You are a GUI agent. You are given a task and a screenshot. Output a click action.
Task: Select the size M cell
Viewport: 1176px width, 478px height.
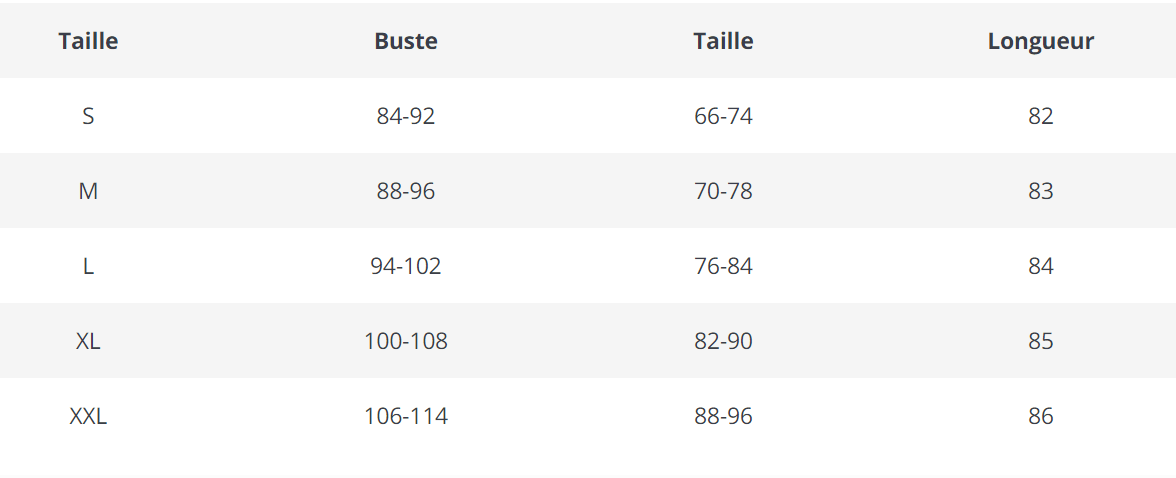pyautogui.click(x=88, y=191)
